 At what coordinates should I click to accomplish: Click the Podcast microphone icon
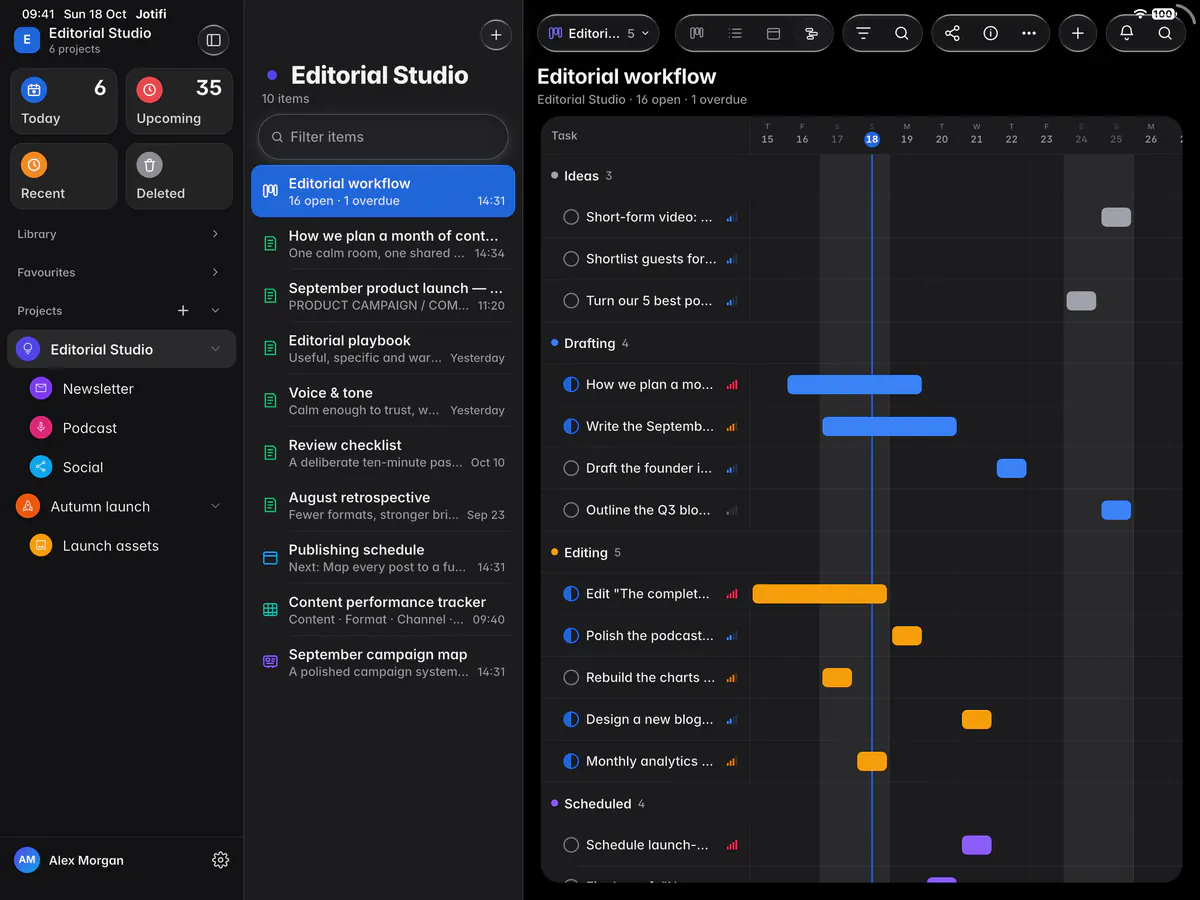point(41,428)
